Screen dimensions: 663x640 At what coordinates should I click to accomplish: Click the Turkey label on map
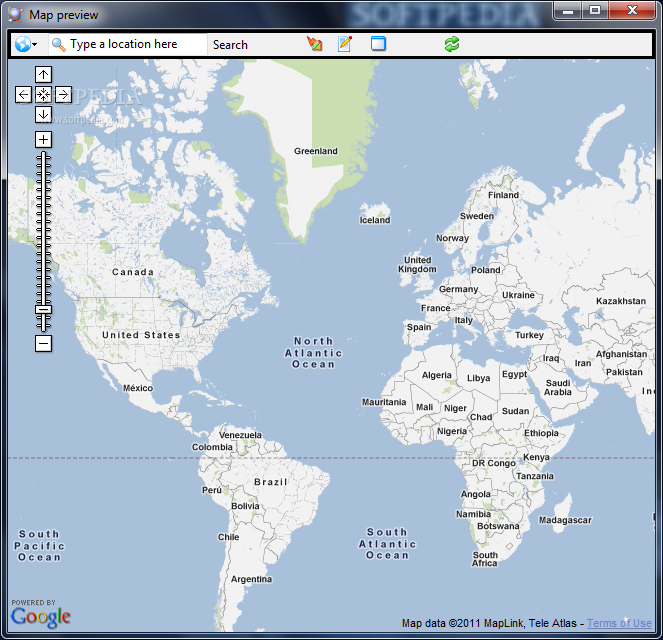529,335
